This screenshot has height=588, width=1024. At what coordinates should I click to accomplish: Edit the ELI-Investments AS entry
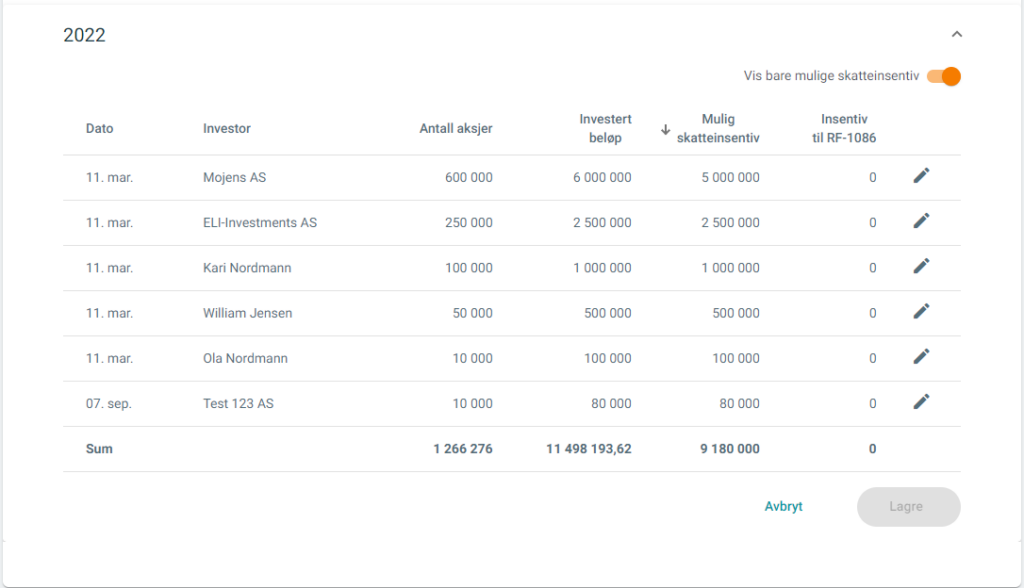tap(921, 221)
